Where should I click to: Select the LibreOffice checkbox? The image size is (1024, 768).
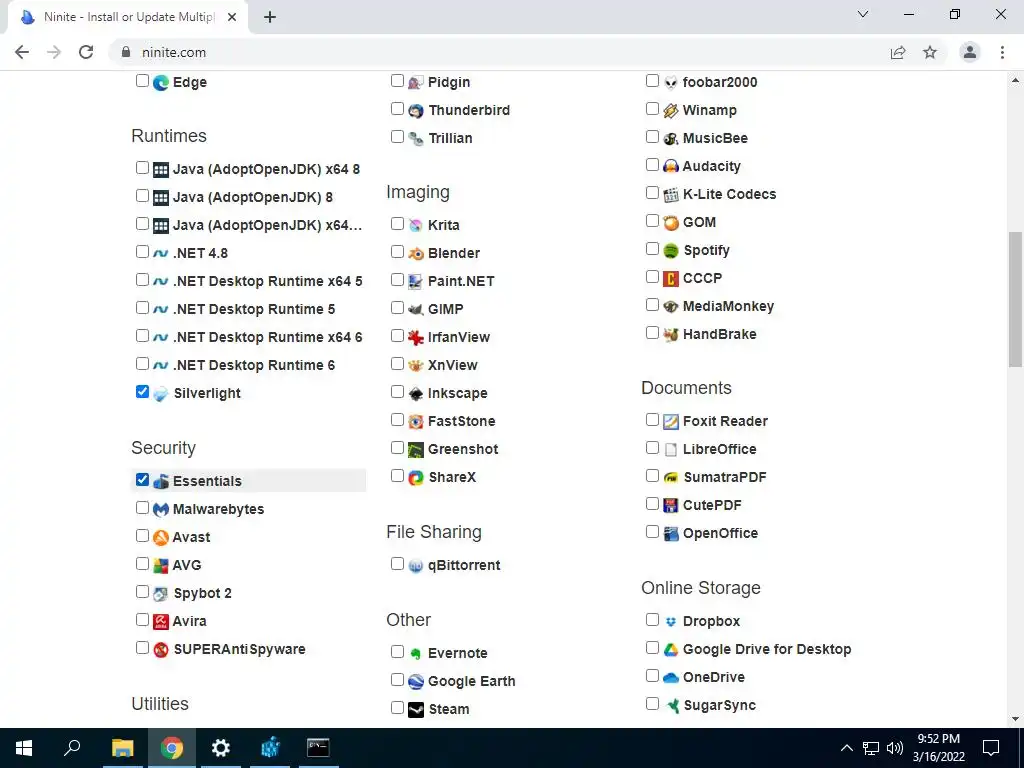click(x=652, y=448)
